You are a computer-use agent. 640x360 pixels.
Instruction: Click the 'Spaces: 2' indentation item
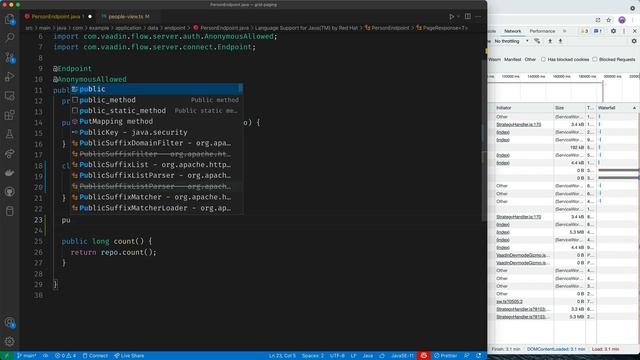click(313, 356)
